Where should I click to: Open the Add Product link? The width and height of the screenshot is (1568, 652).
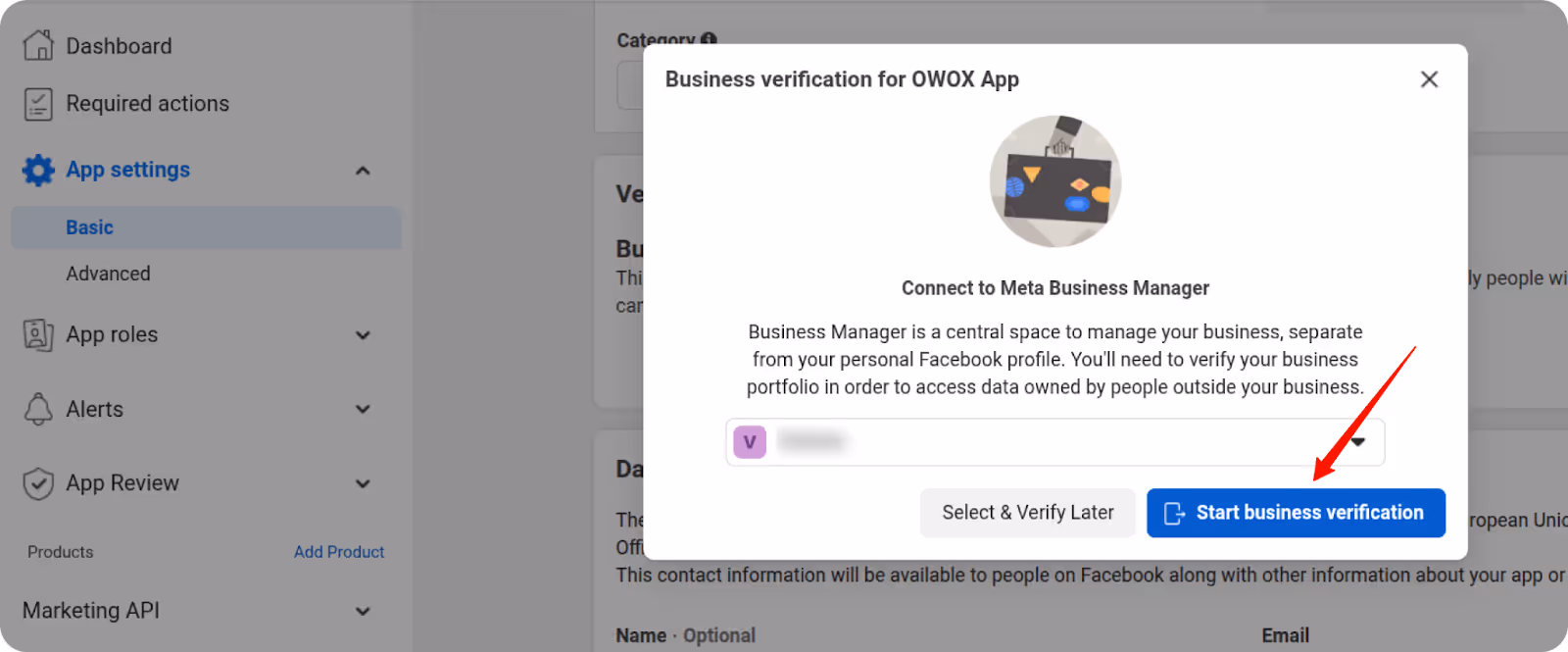pyautogui.click(x=339, y=551)
